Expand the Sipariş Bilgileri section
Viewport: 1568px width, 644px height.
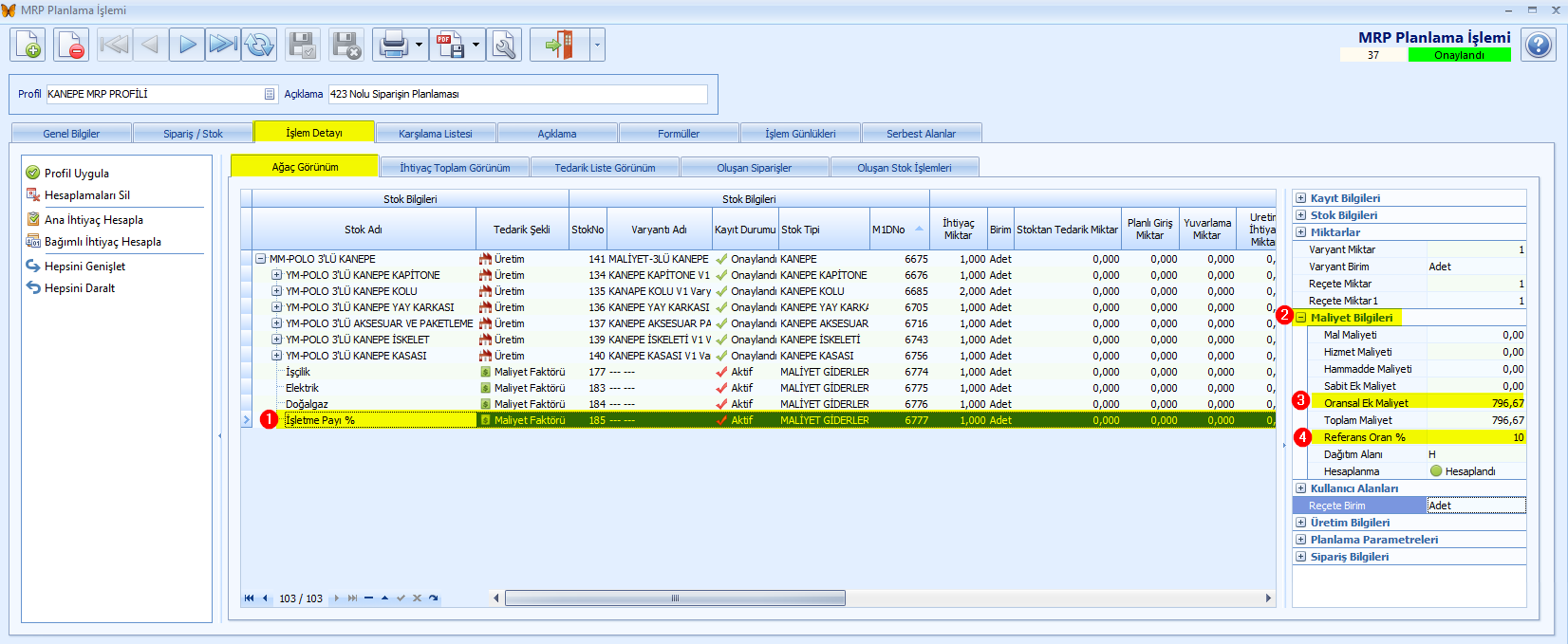(x=1301, y=557)
